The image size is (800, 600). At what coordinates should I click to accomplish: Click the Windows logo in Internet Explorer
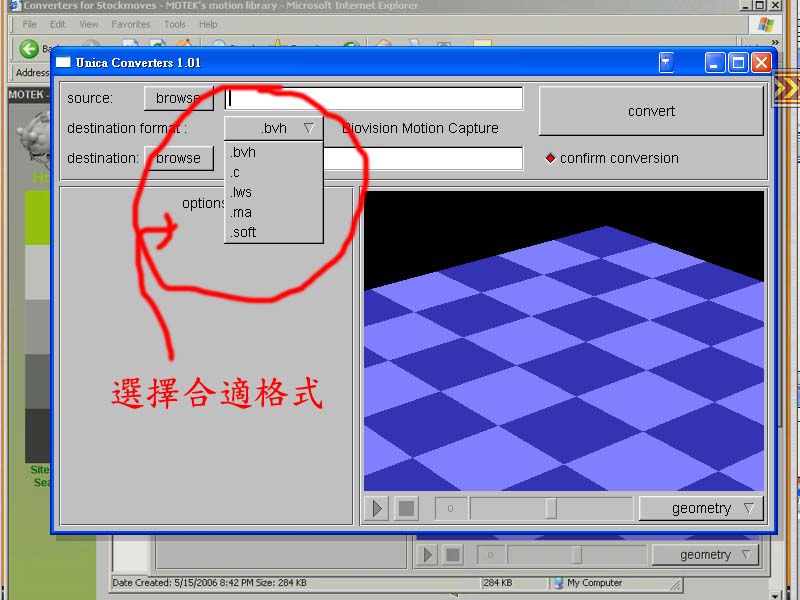[x=766, y=24]
